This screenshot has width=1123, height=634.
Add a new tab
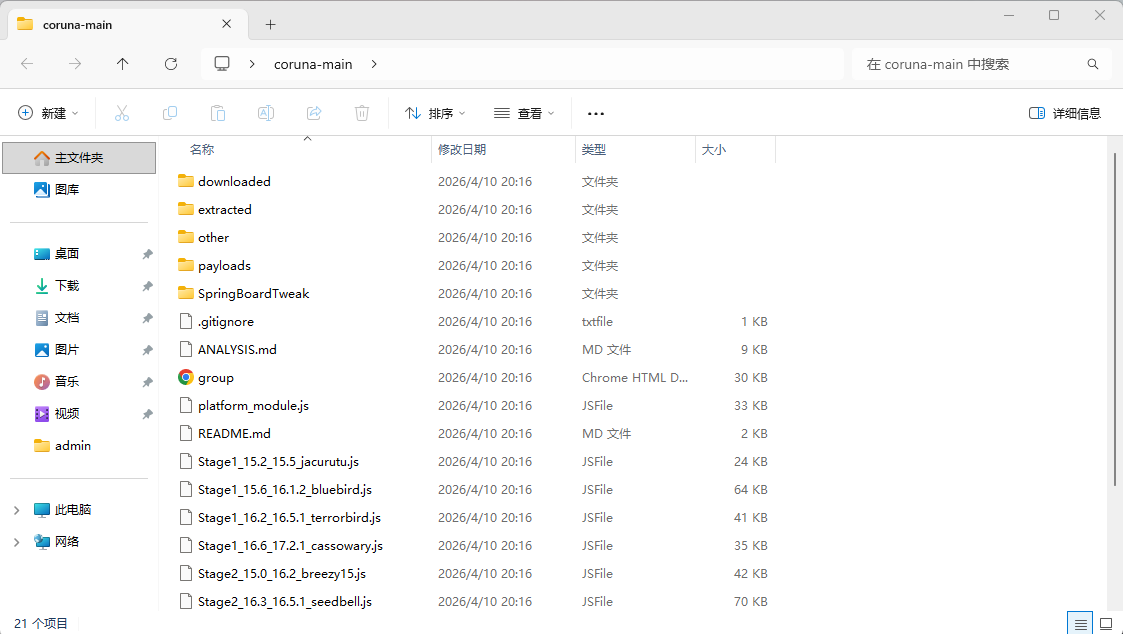(x=270, y=24)
